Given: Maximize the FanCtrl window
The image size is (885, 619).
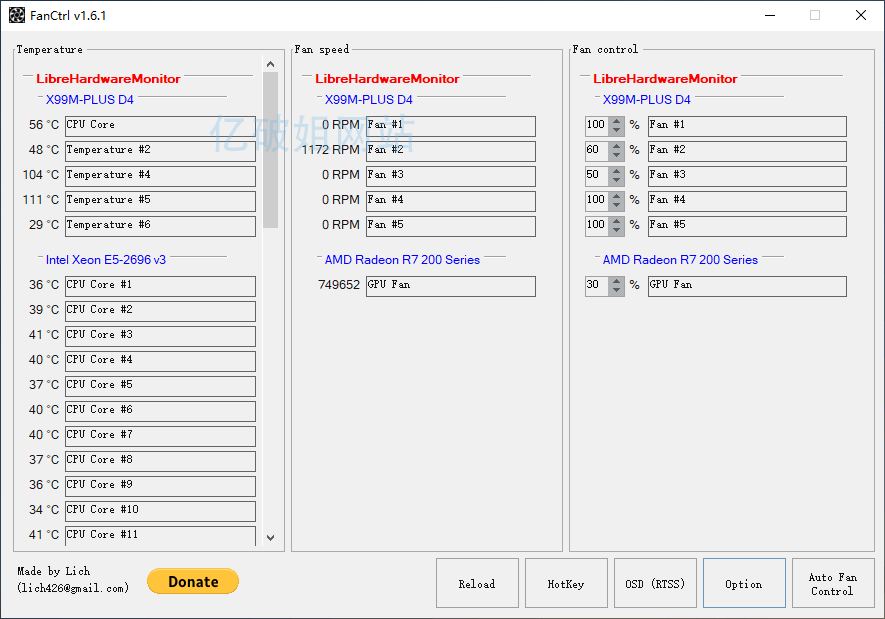Looking at the screenshot, I should coord(815,15).
